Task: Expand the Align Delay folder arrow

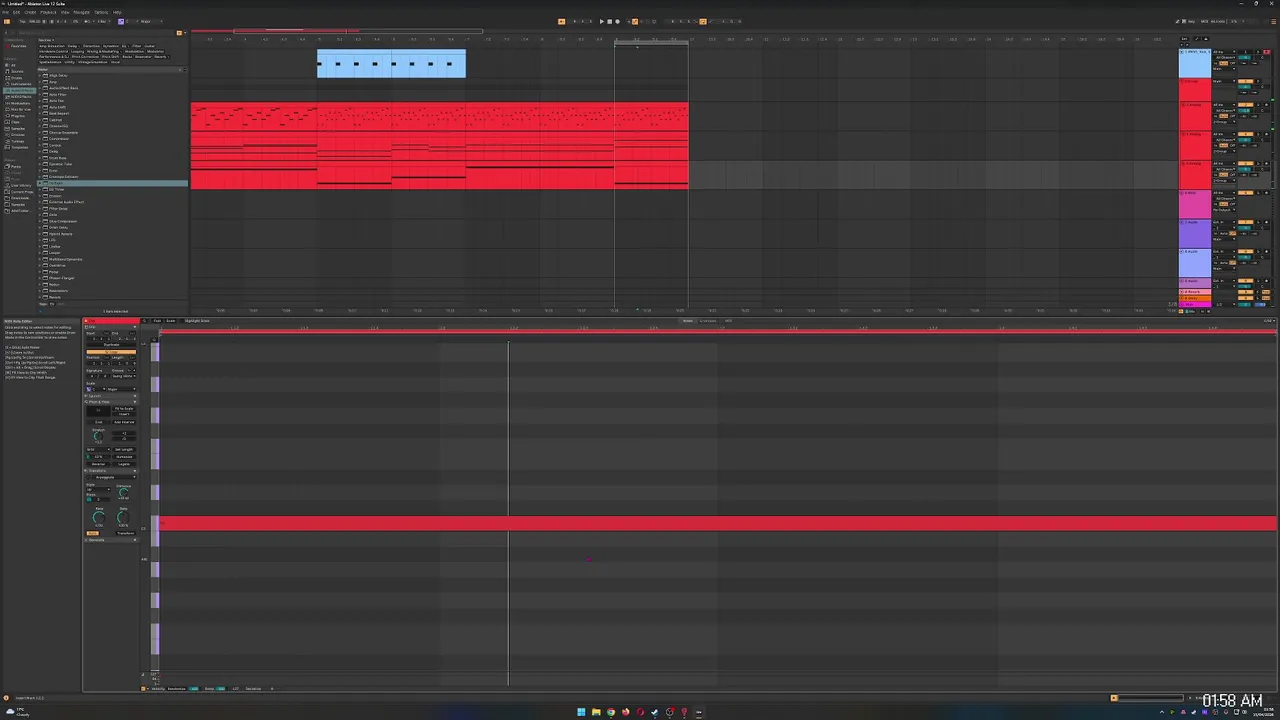Action: (x=41, y=76)
